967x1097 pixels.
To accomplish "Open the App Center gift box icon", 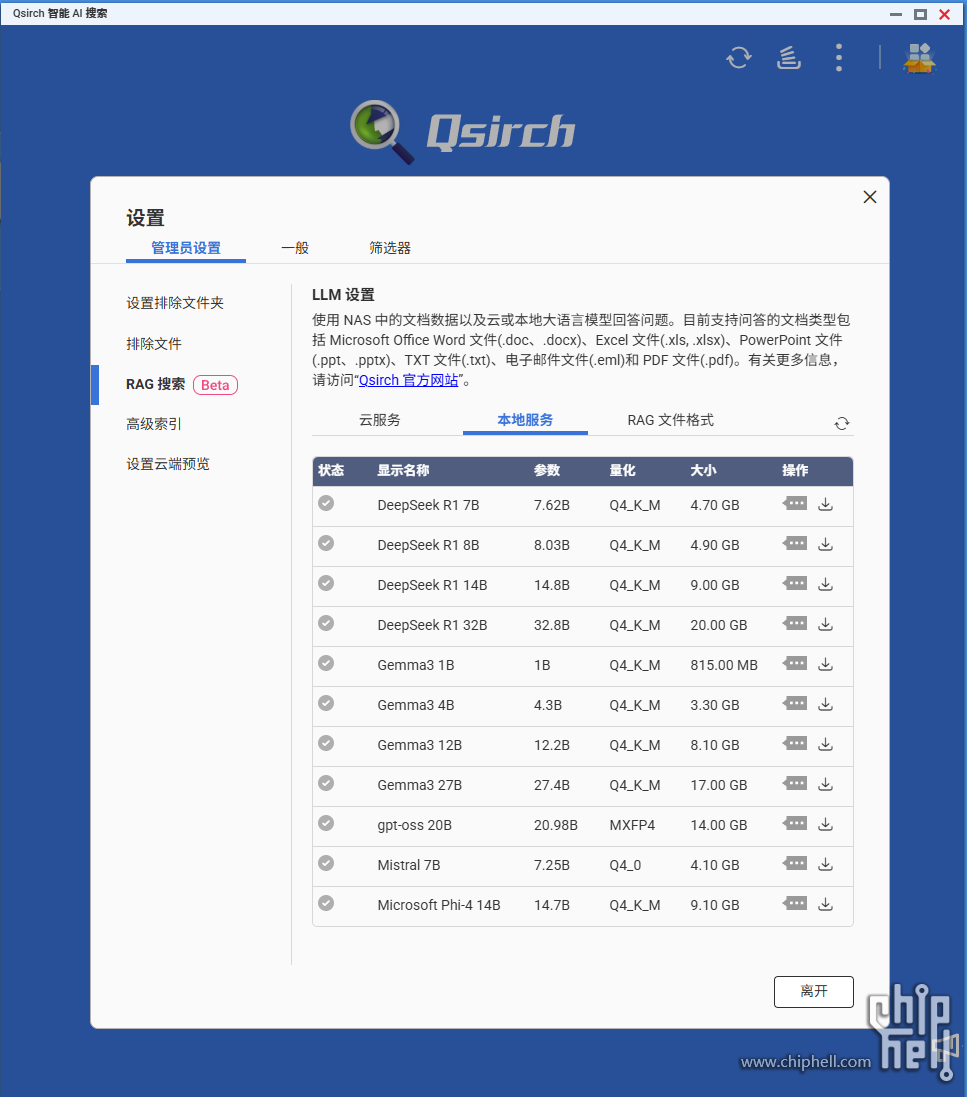I will (918, 58).
